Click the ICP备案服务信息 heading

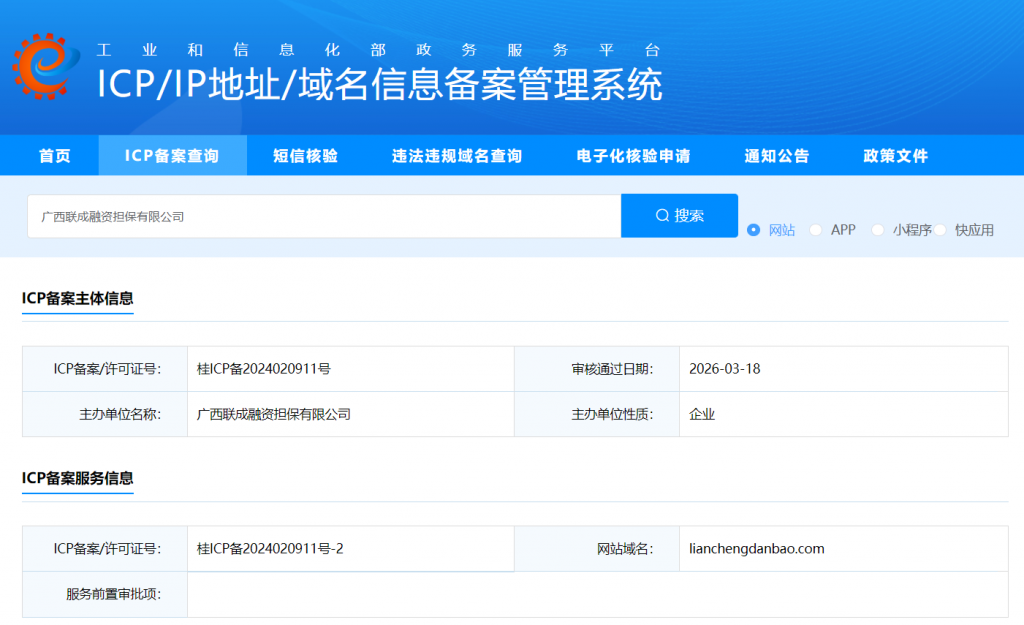pyautogui.click(x=78, y=478)
